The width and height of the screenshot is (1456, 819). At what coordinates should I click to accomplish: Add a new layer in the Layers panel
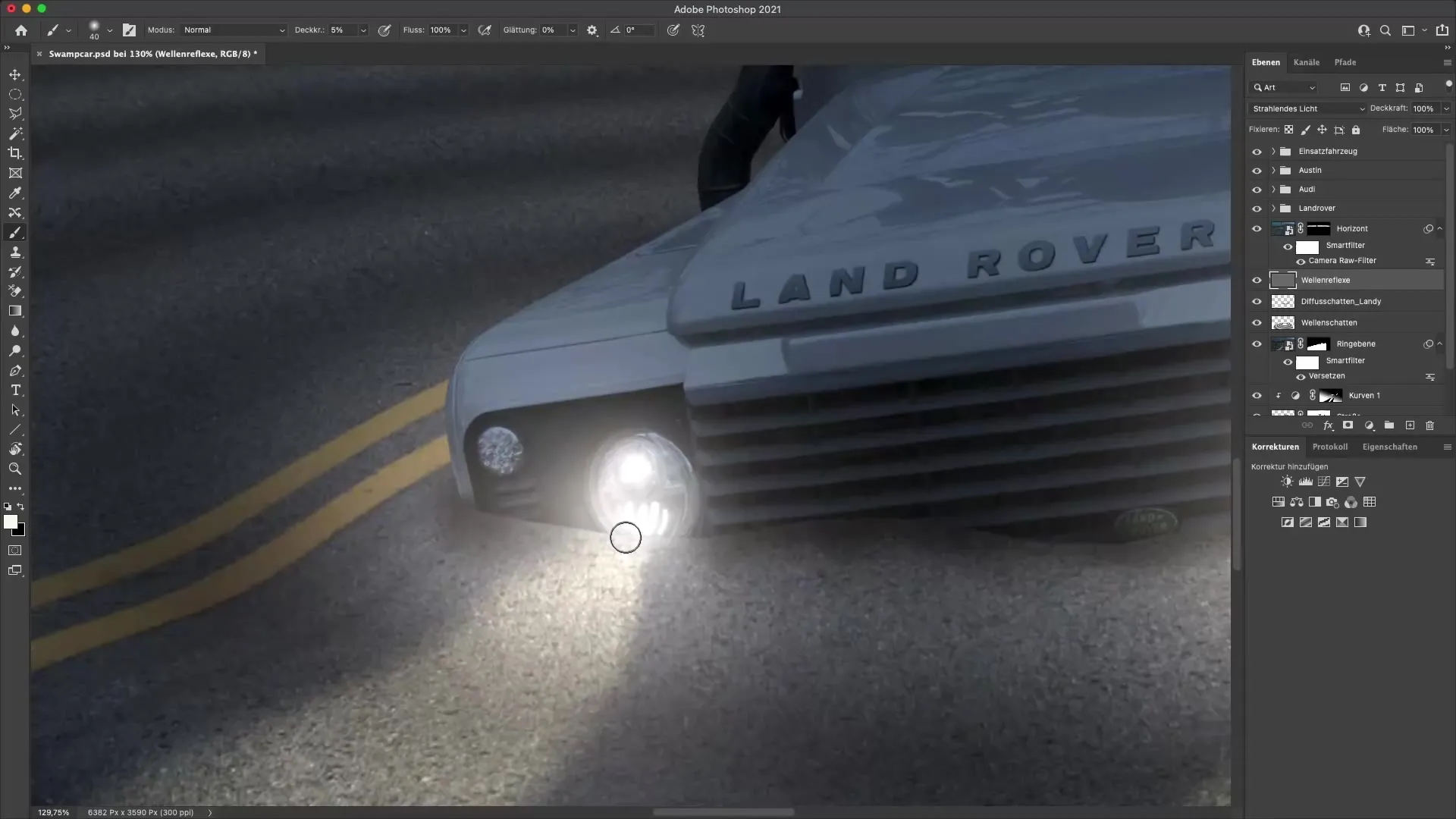click(1409, 425)
